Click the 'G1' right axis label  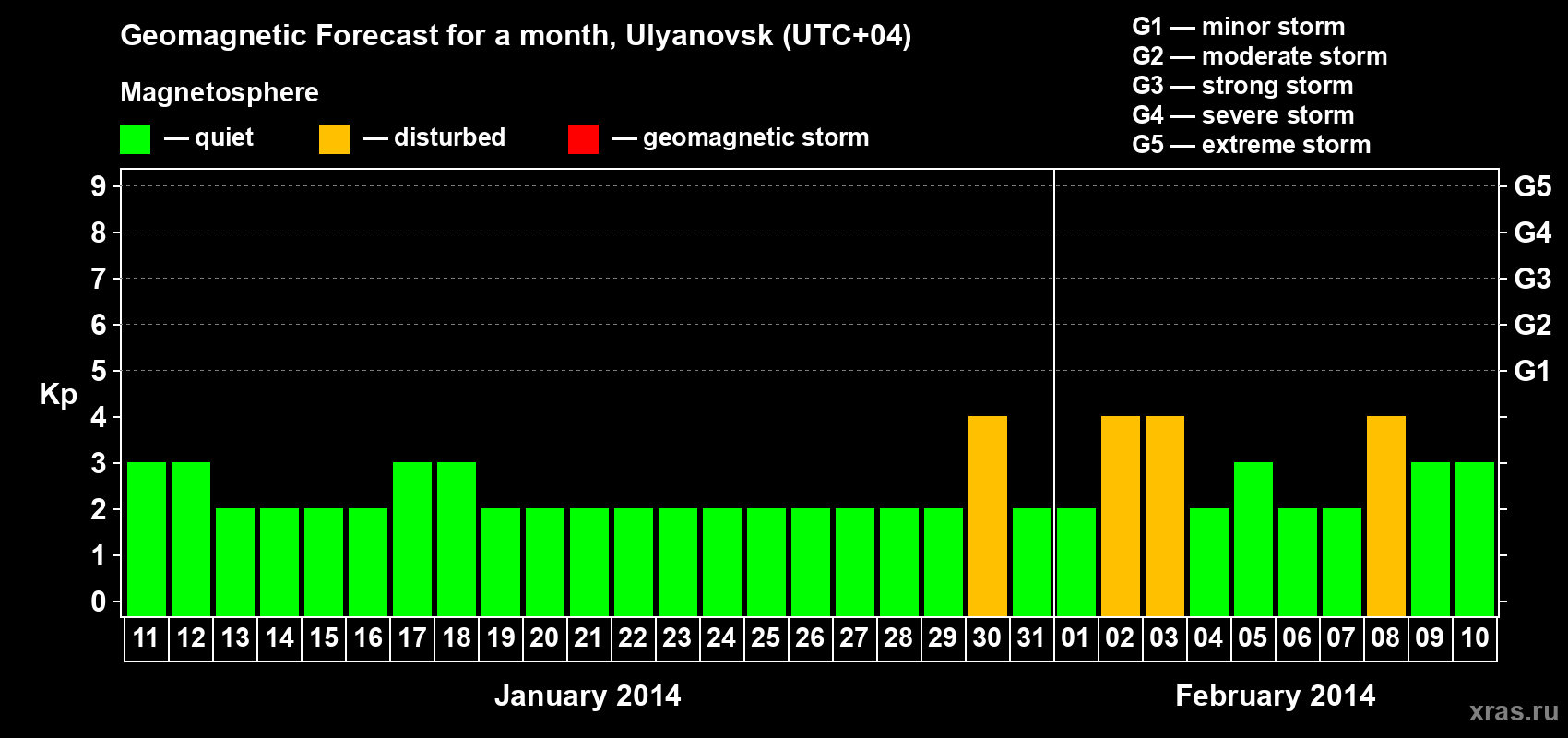(1533, 371)
